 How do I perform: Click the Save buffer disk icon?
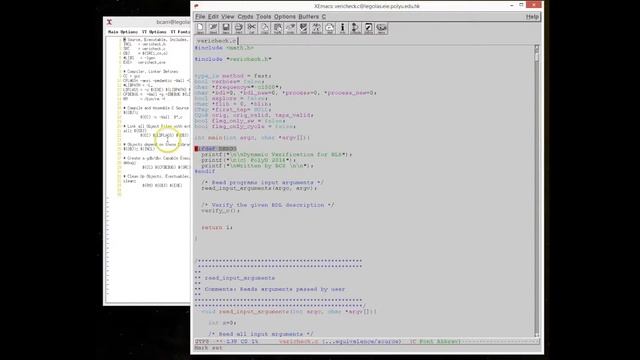[x=226, y=28]
